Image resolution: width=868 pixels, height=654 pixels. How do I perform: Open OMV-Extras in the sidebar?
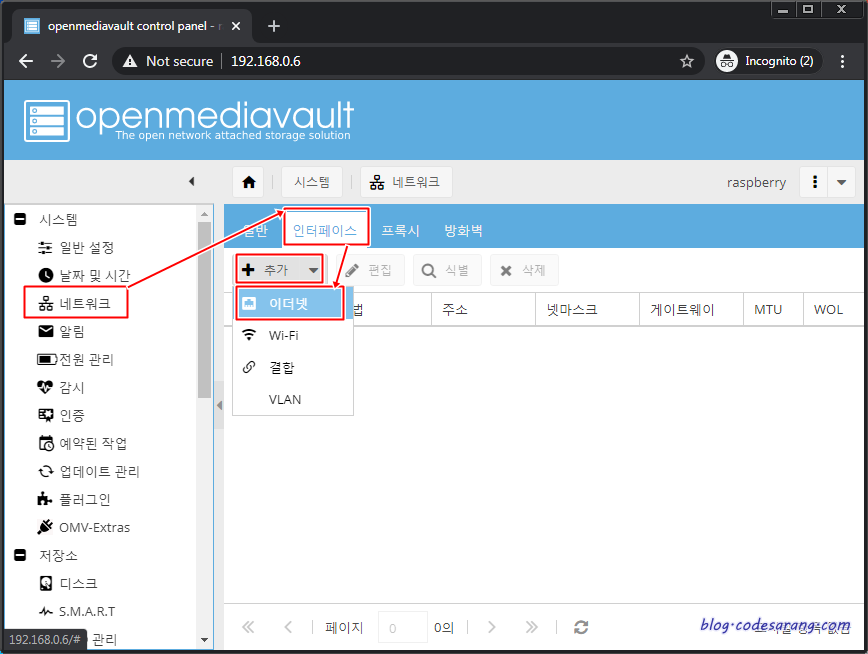tap(84, 527)
